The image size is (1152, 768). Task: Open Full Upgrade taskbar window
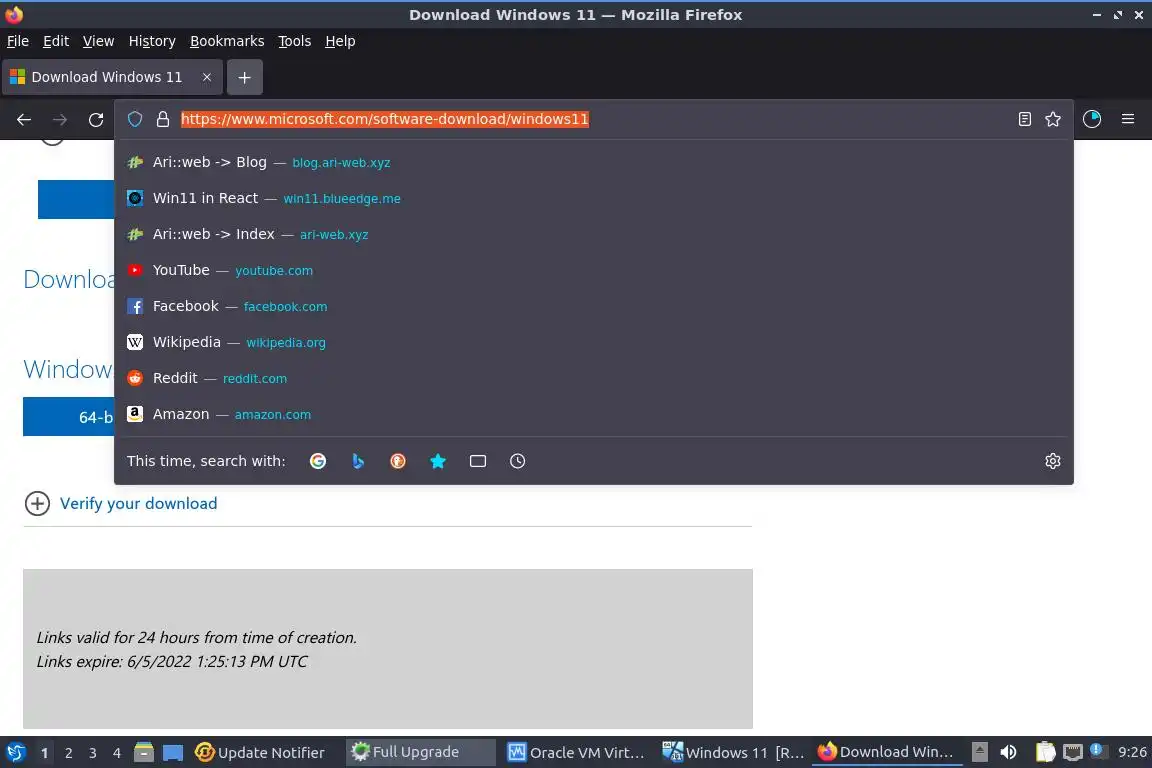(421, 752)
